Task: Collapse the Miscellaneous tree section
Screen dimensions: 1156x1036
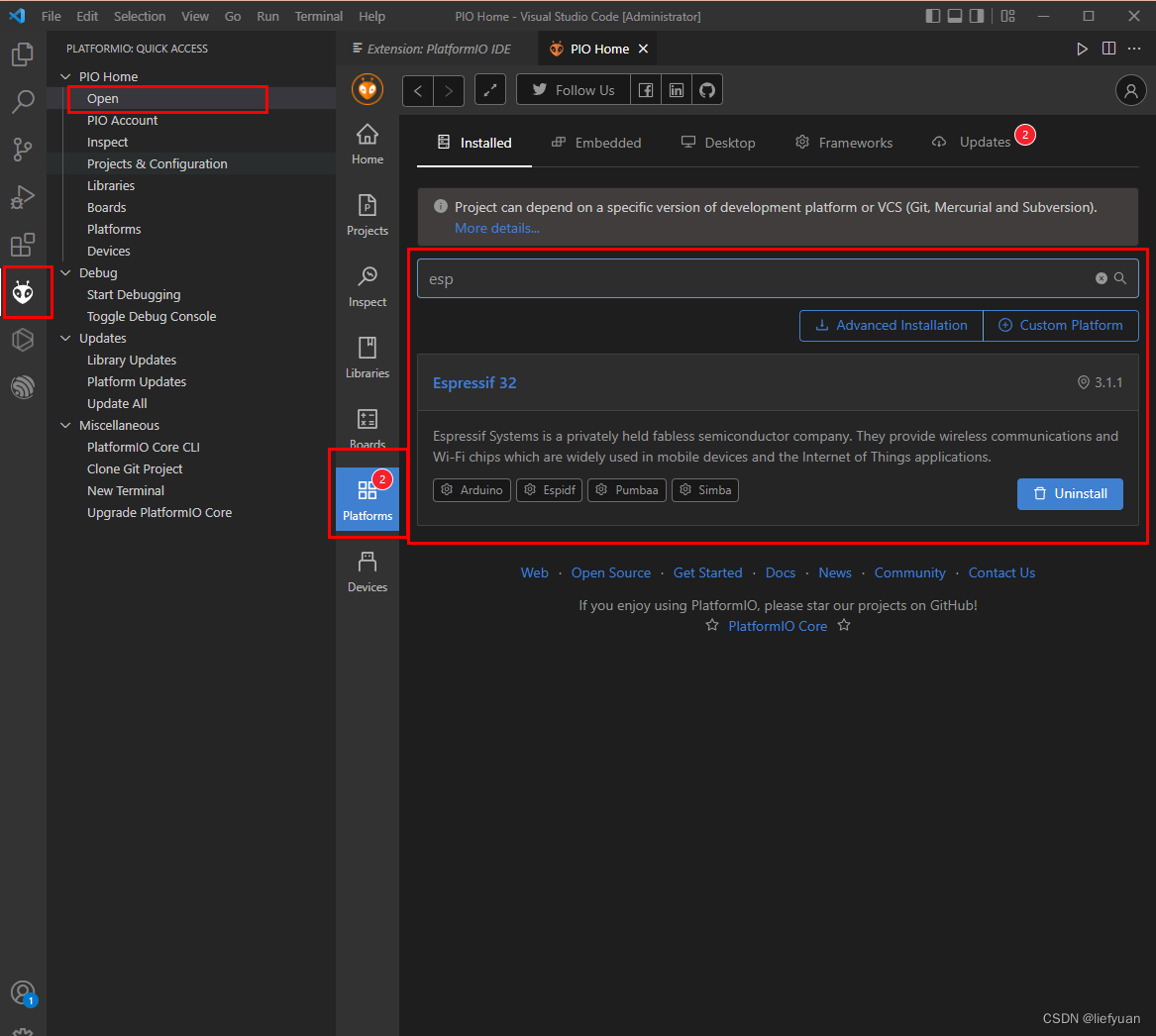Action: click(x=65, y=426)
